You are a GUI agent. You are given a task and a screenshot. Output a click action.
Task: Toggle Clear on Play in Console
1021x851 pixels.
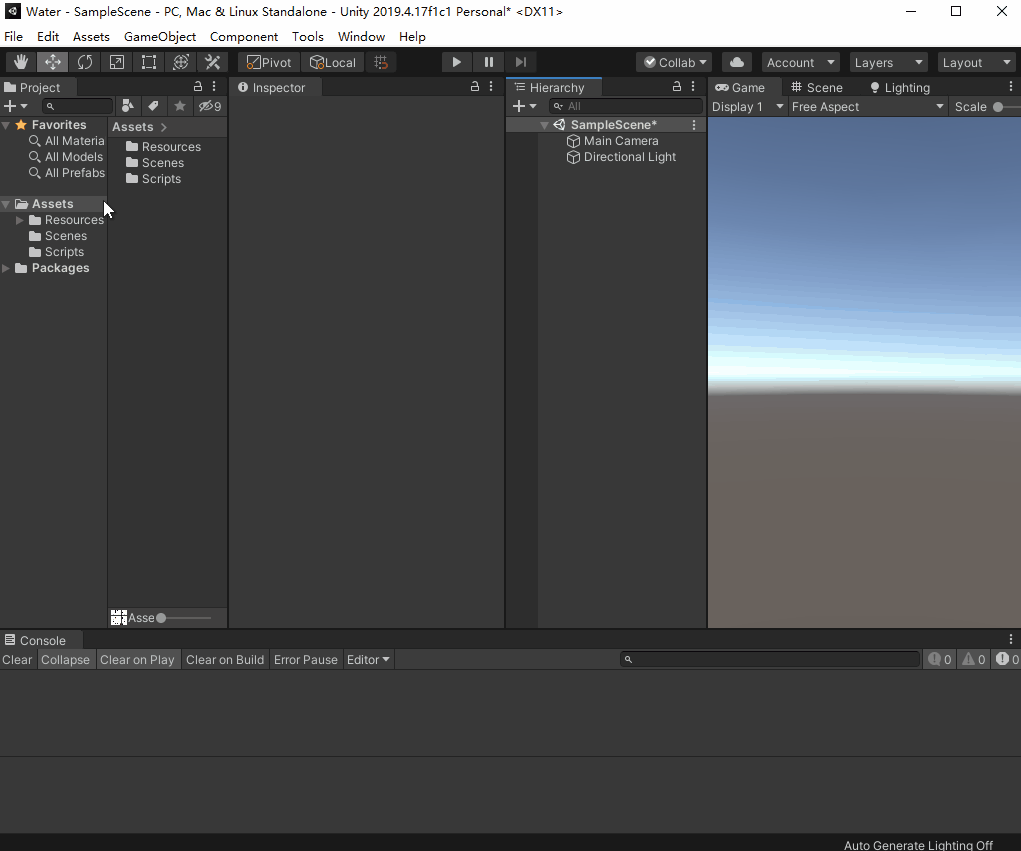point(137,660)
